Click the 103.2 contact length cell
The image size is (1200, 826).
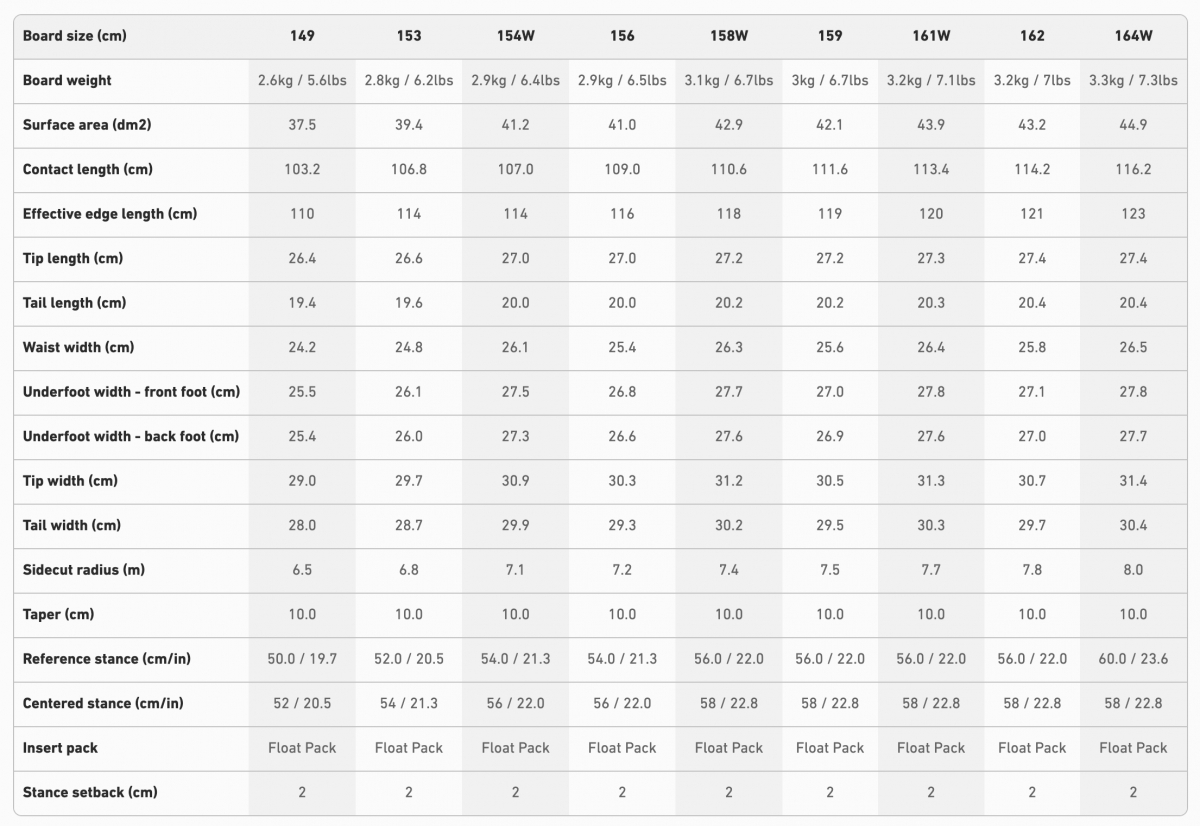(x=302, y=169)
